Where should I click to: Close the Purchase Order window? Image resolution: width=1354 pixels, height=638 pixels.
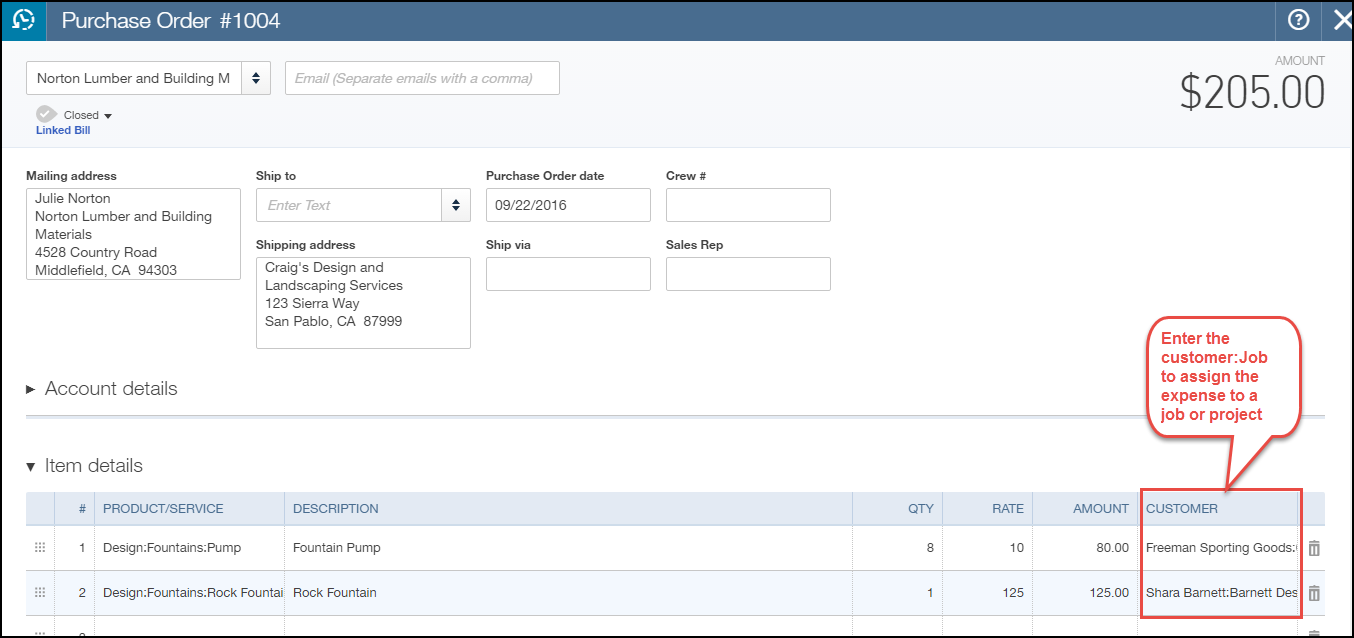(1341, 20)
